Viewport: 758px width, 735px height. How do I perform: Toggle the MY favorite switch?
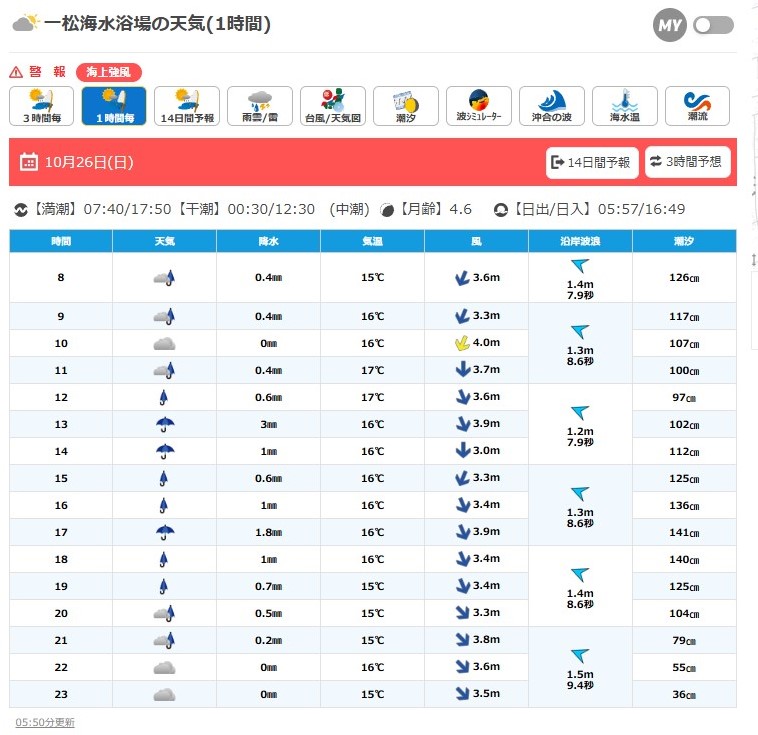pos(713,25)
